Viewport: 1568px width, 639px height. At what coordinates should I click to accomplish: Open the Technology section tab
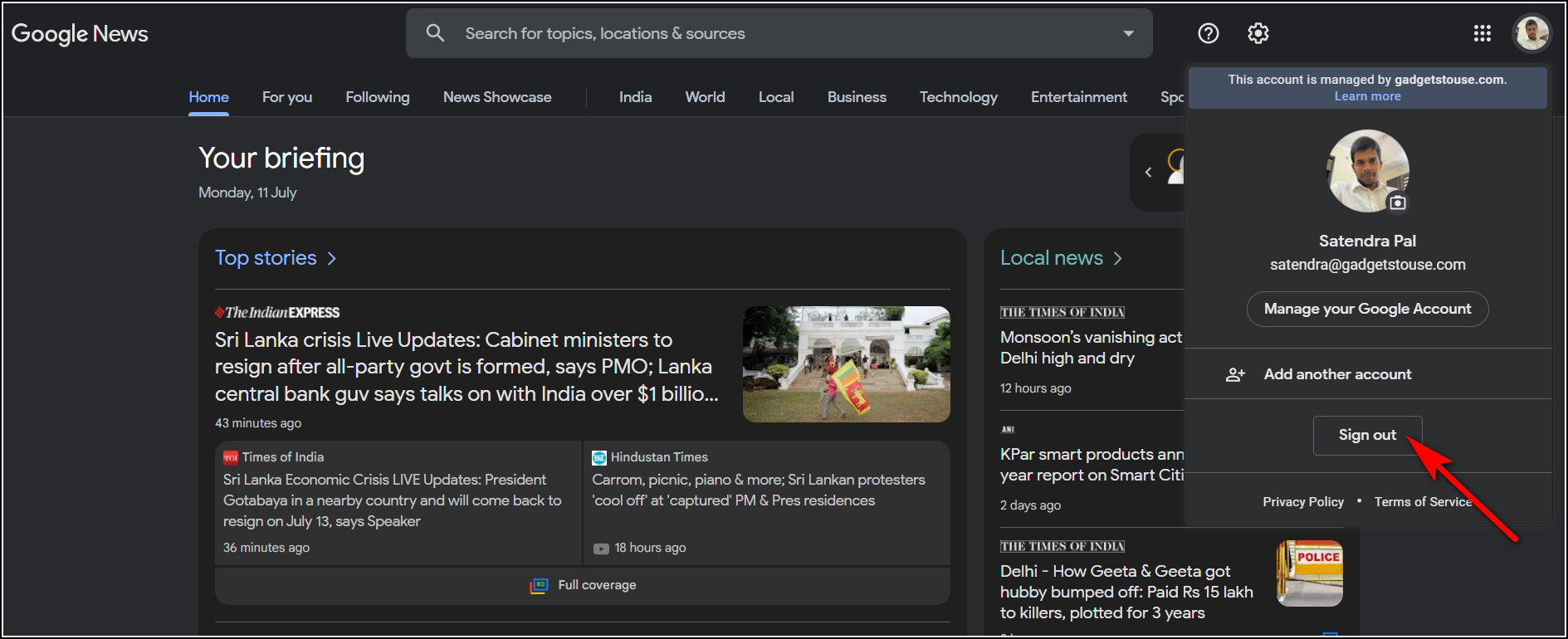click(x=958, y=97)
